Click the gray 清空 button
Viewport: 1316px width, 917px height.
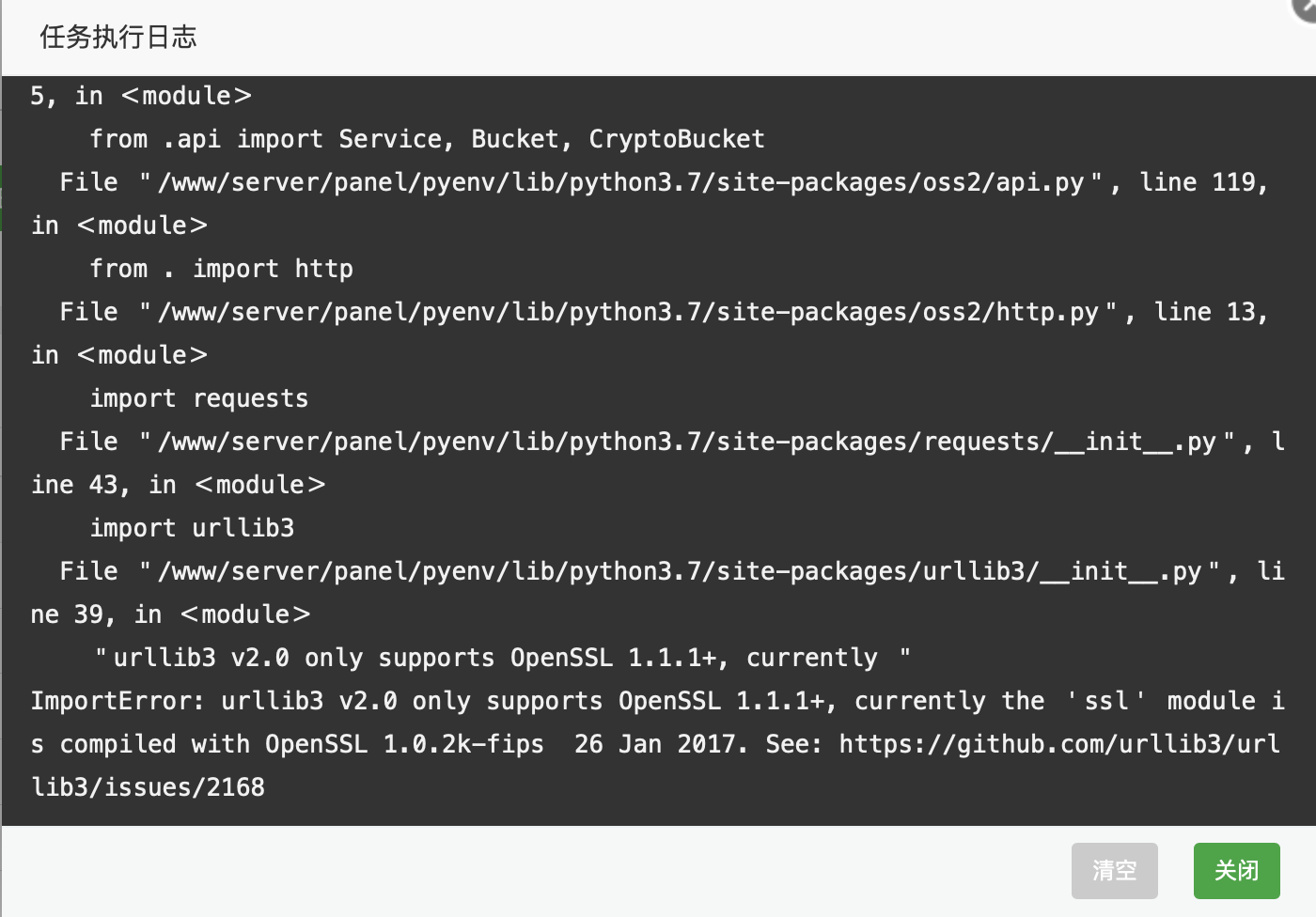[1114, 871]
